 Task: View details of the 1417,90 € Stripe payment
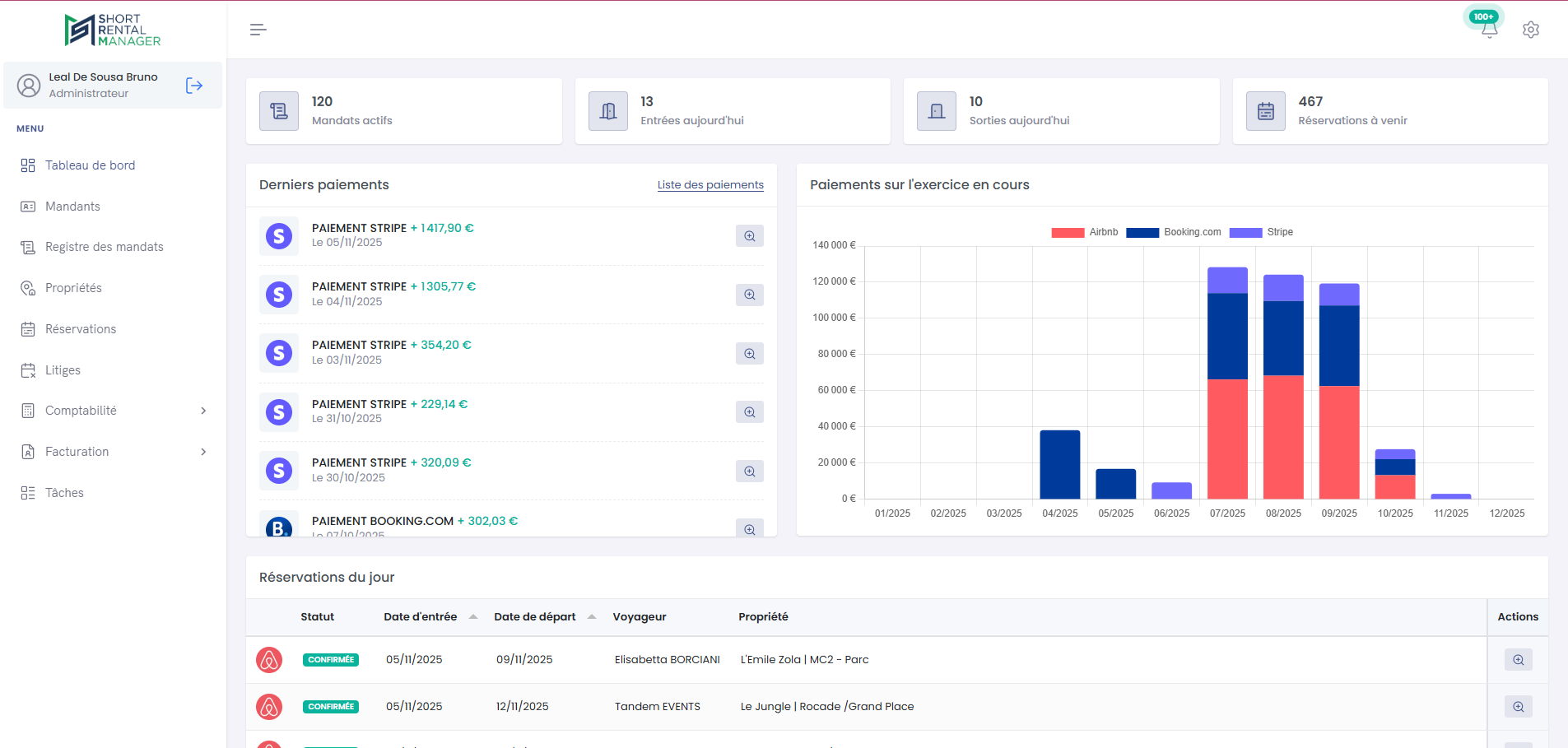click(749, 236)
